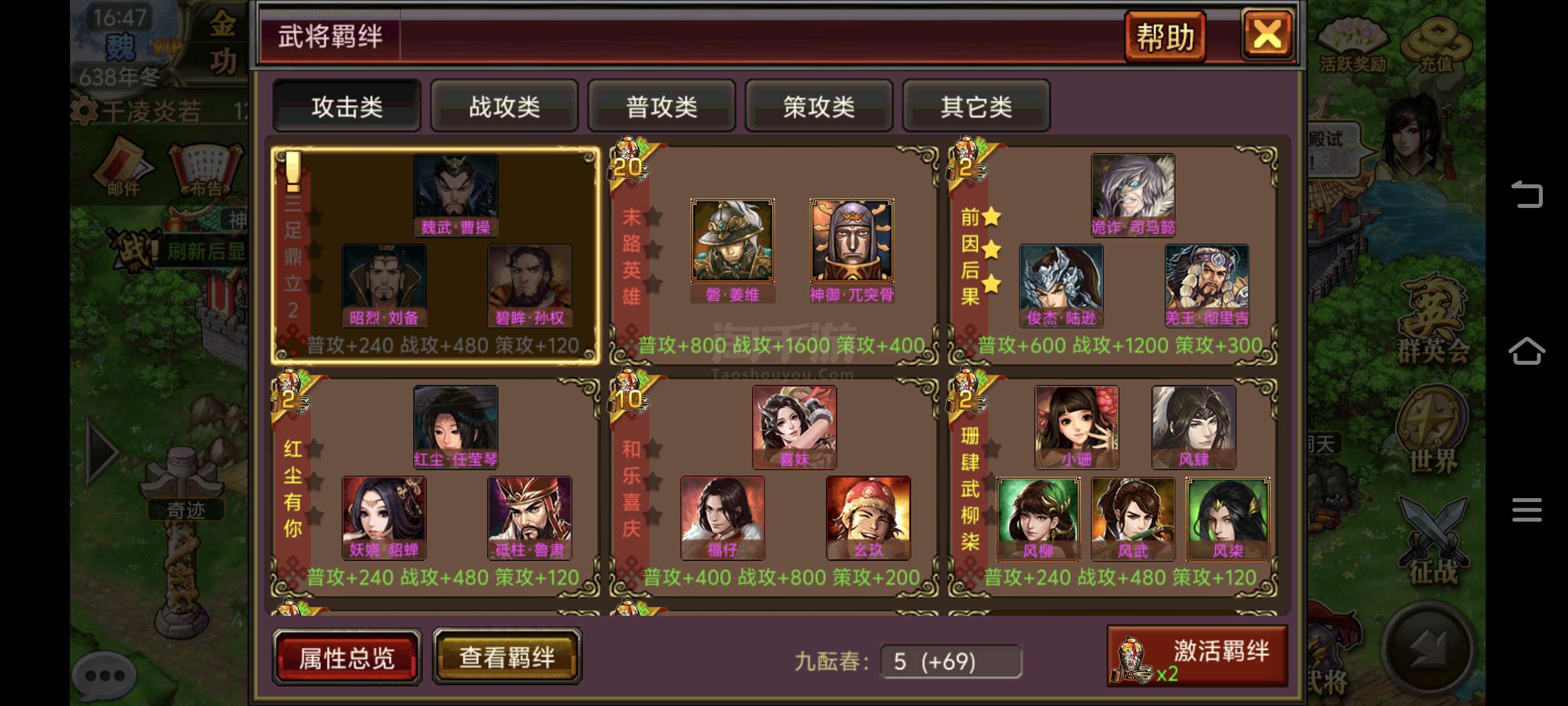The width and height of the screenshot is (1568, 706).
Task: Switch to the 策攻类 tab
Action: click(819, 106)
